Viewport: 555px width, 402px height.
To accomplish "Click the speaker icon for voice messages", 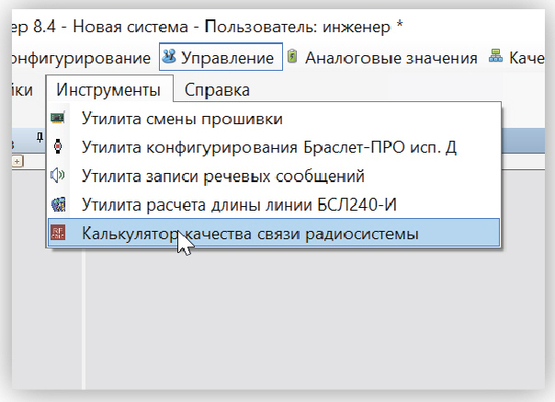I will pyautogui.click(x=57, y=175).
